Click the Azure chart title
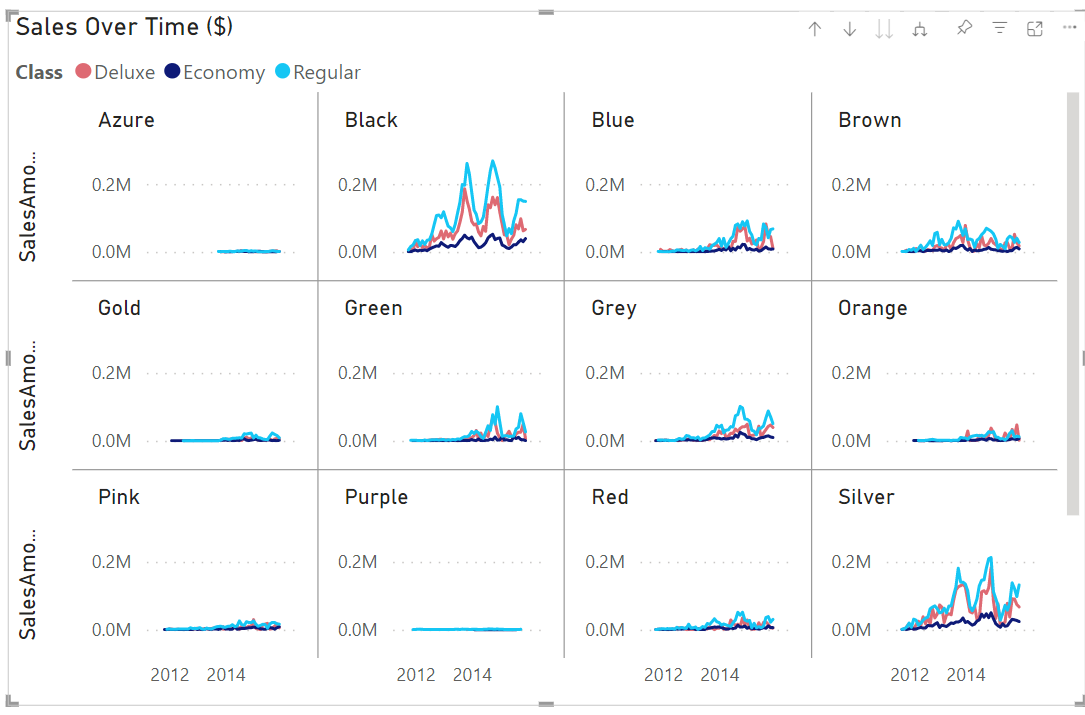1085x715 pixels. 127,120
